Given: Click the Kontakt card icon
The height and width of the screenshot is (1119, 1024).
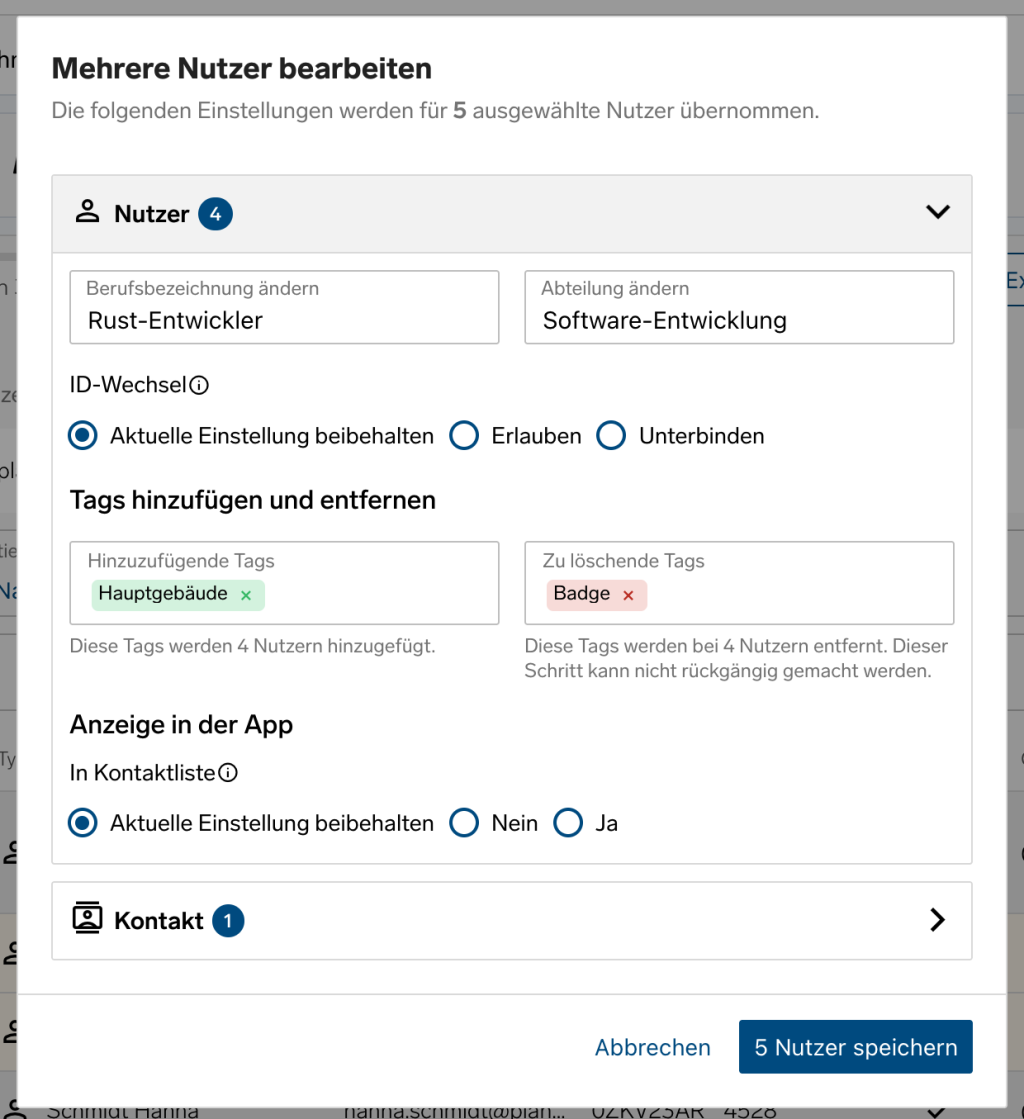Looking at the screenshot, I should pos(88,919).
